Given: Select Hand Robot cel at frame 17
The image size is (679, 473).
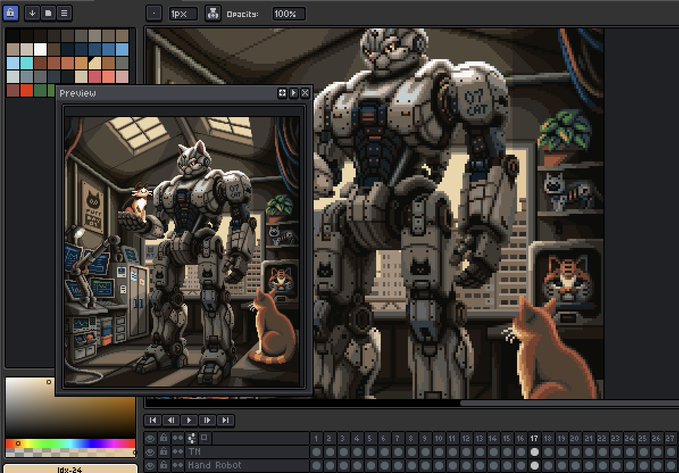Looking at the screenshot, I should [534, 466].
